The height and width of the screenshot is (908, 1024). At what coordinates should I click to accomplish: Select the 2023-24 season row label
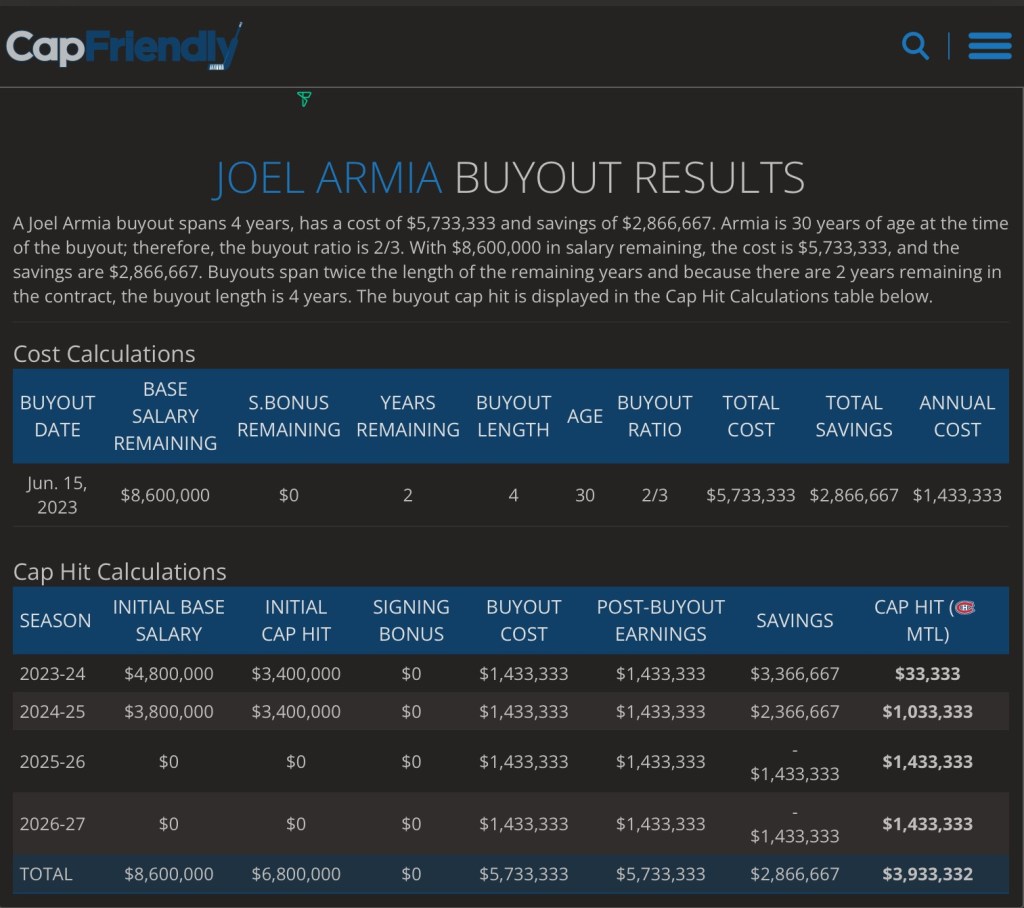(53, 674)
